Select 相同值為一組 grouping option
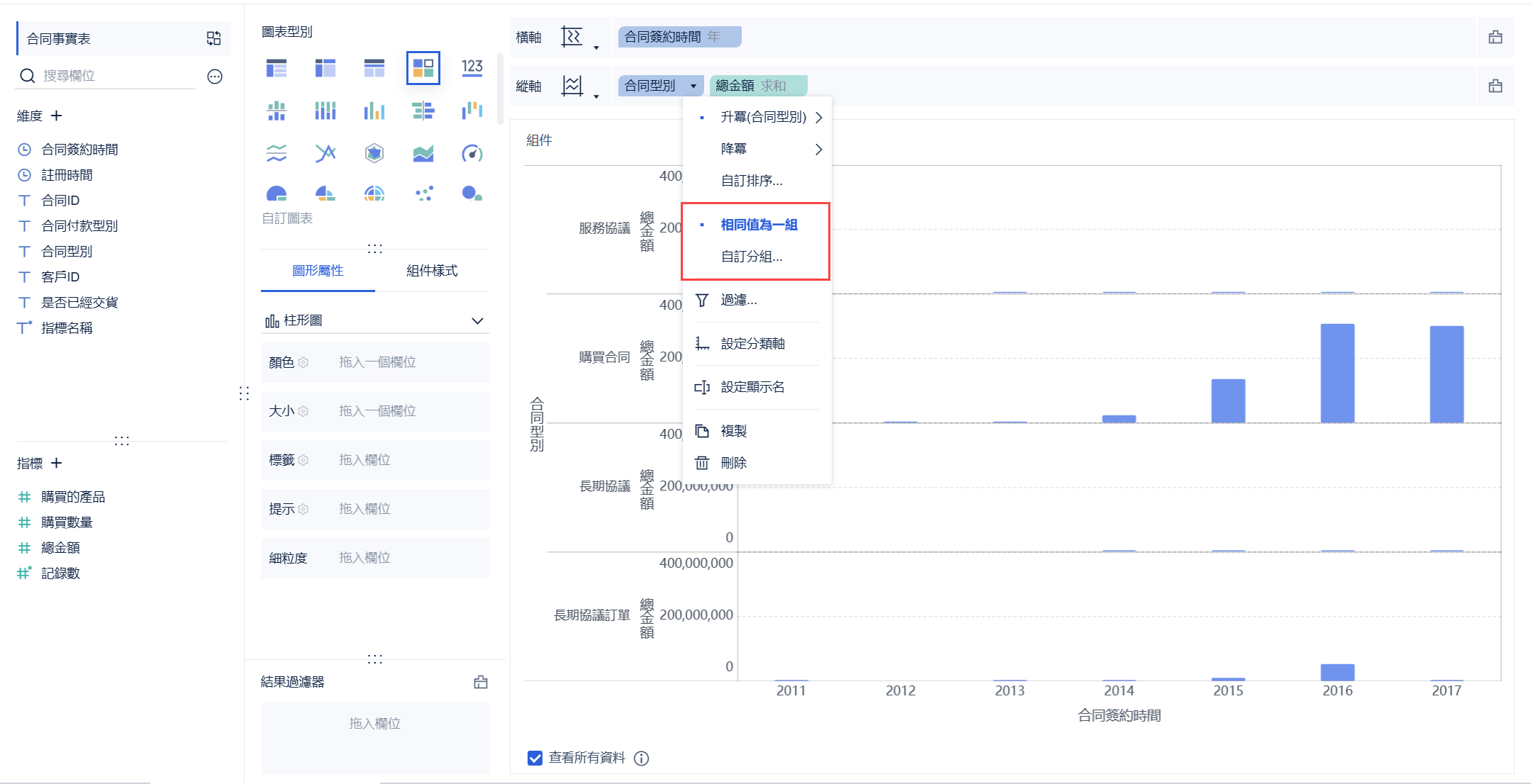This screenshot has width=1531, height=784. click(759, 225)
